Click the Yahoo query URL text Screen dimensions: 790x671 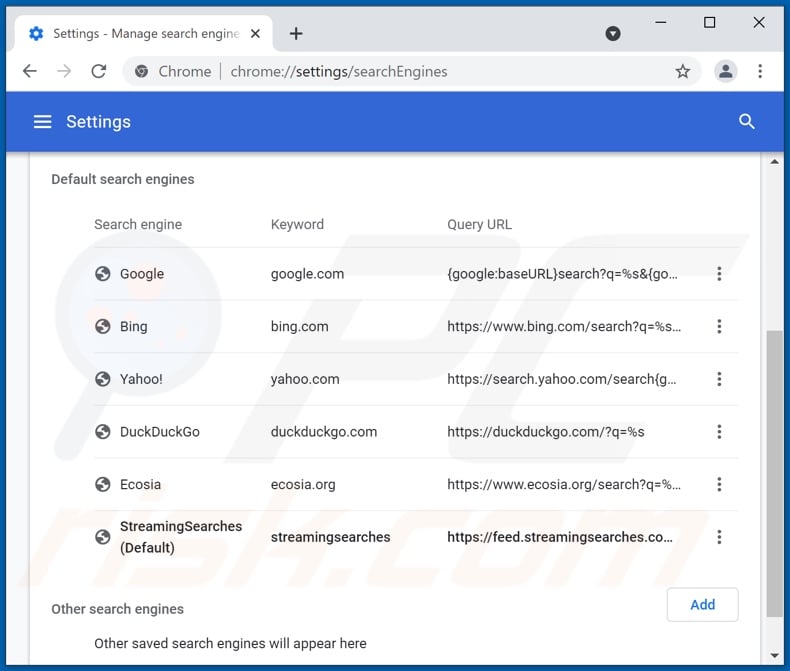click(562, 379)
